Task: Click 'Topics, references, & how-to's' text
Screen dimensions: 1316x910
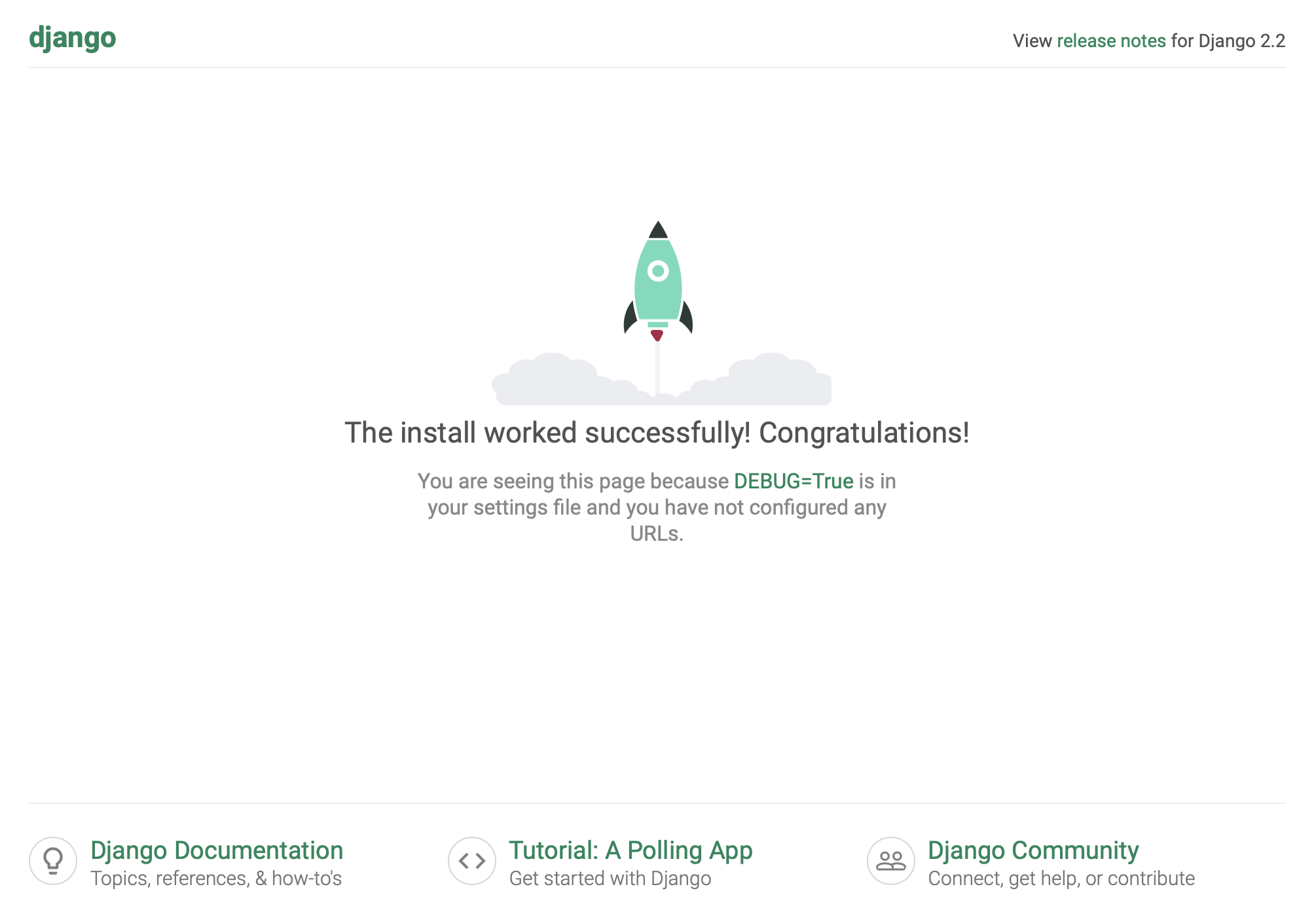Action: [216, 879]
